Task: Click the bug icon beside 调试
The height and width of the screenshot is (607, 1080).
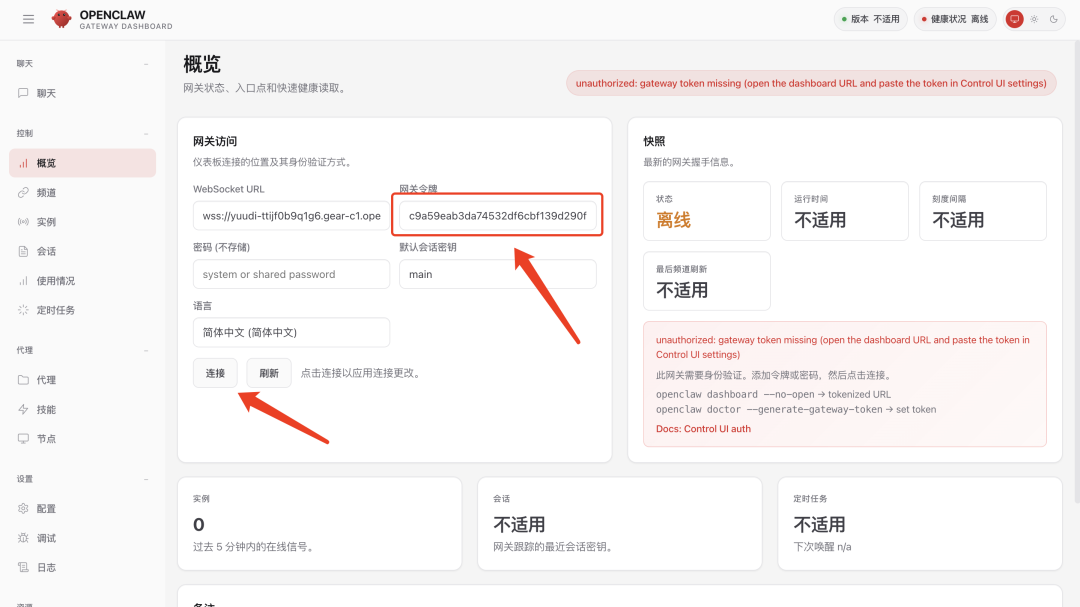Action: pyautogui.click(x=23, y=538)
